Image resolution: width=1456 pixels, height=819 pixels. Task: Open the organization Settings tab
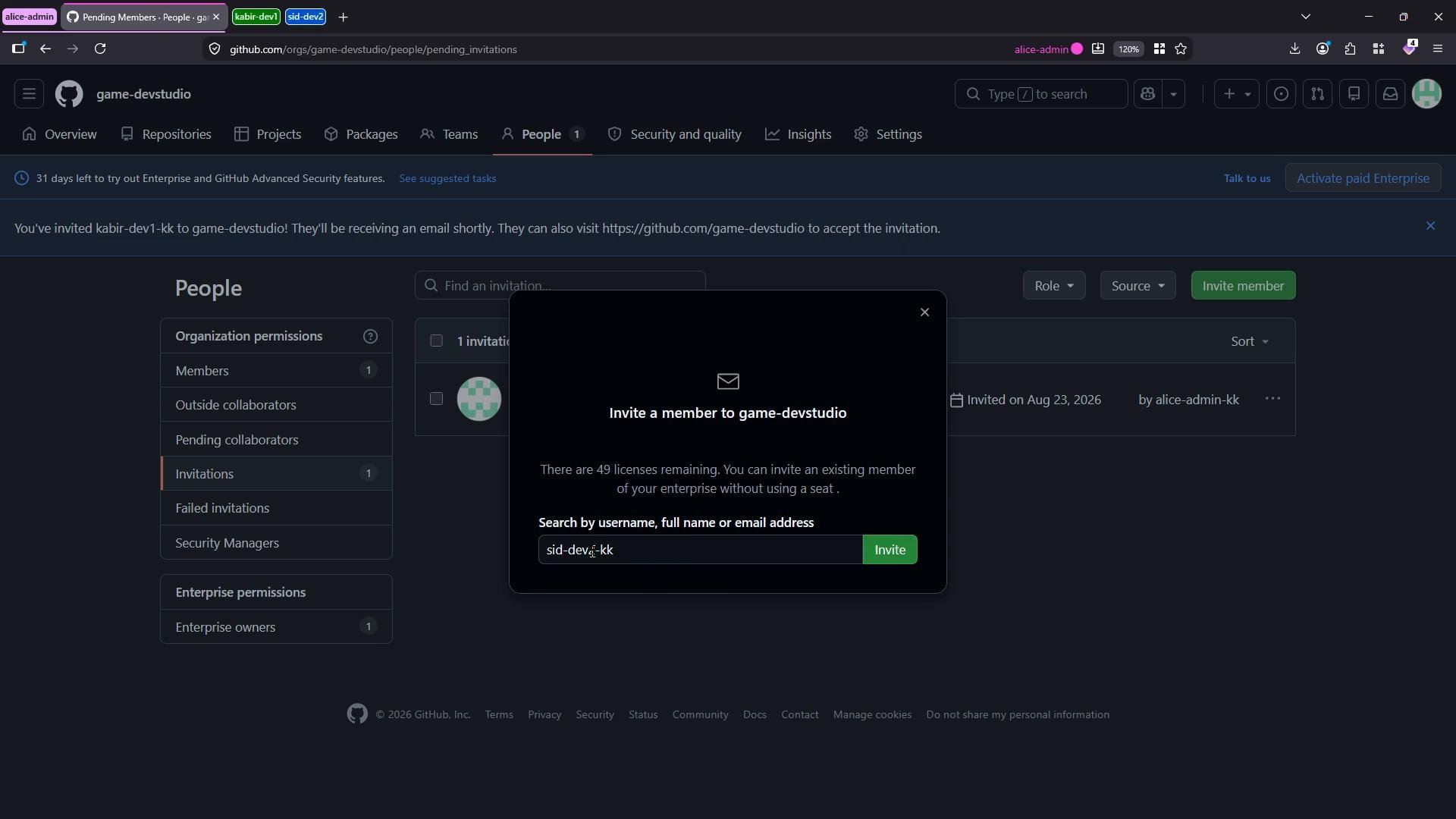[887, 134]
